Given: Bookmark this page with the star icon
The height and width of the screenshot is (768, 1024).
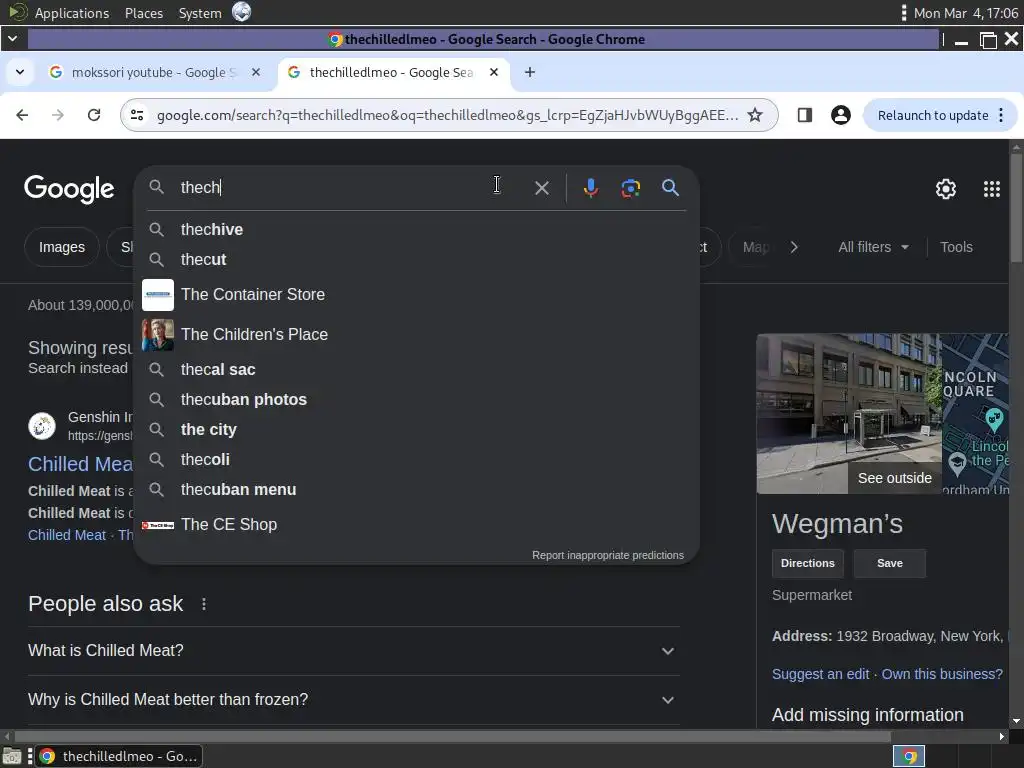Looking at the screenshot, I should pyautogui.click(x=755, y=116).
